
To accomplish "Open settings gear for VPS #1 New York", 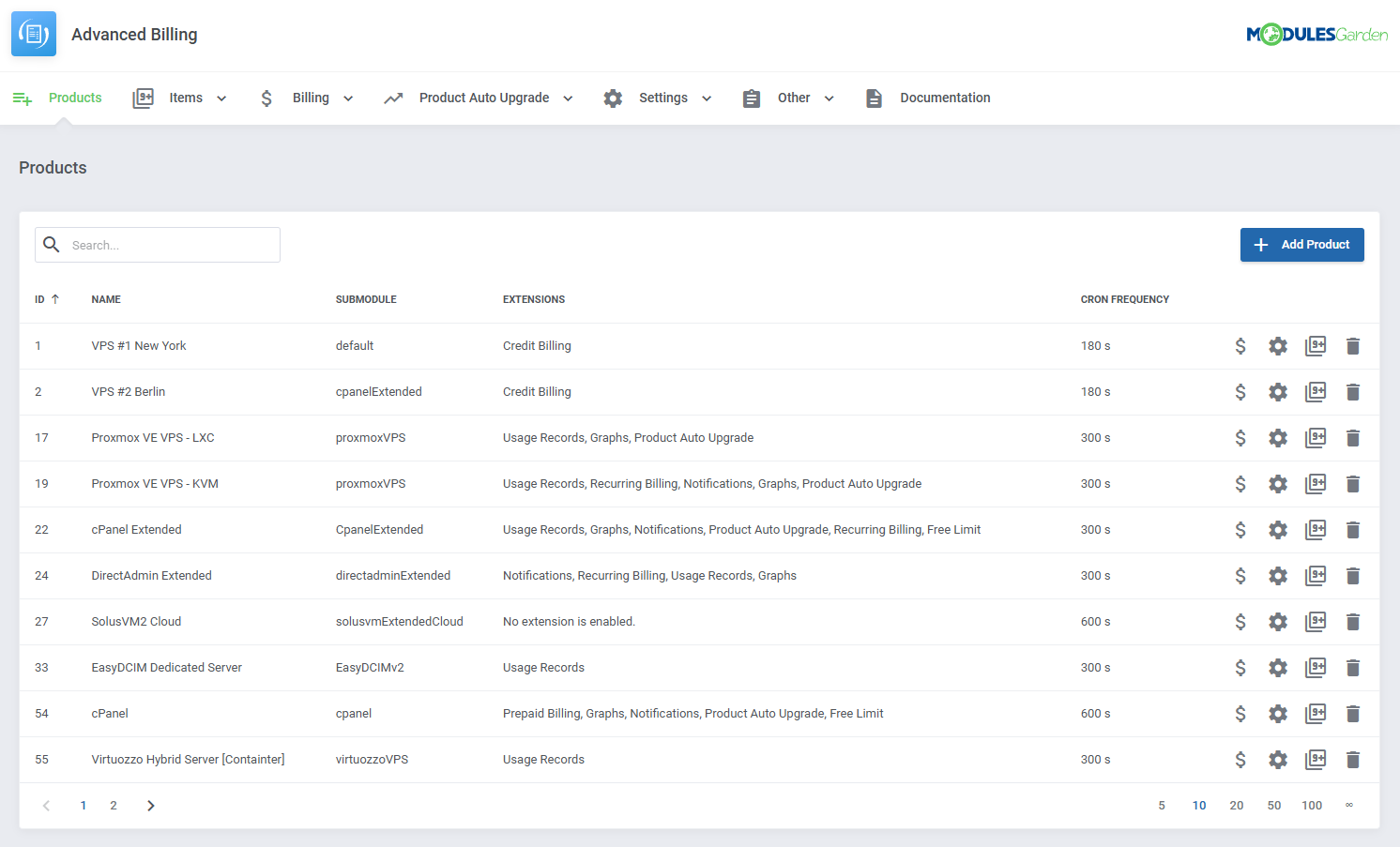I will (x=1278, y=346).
